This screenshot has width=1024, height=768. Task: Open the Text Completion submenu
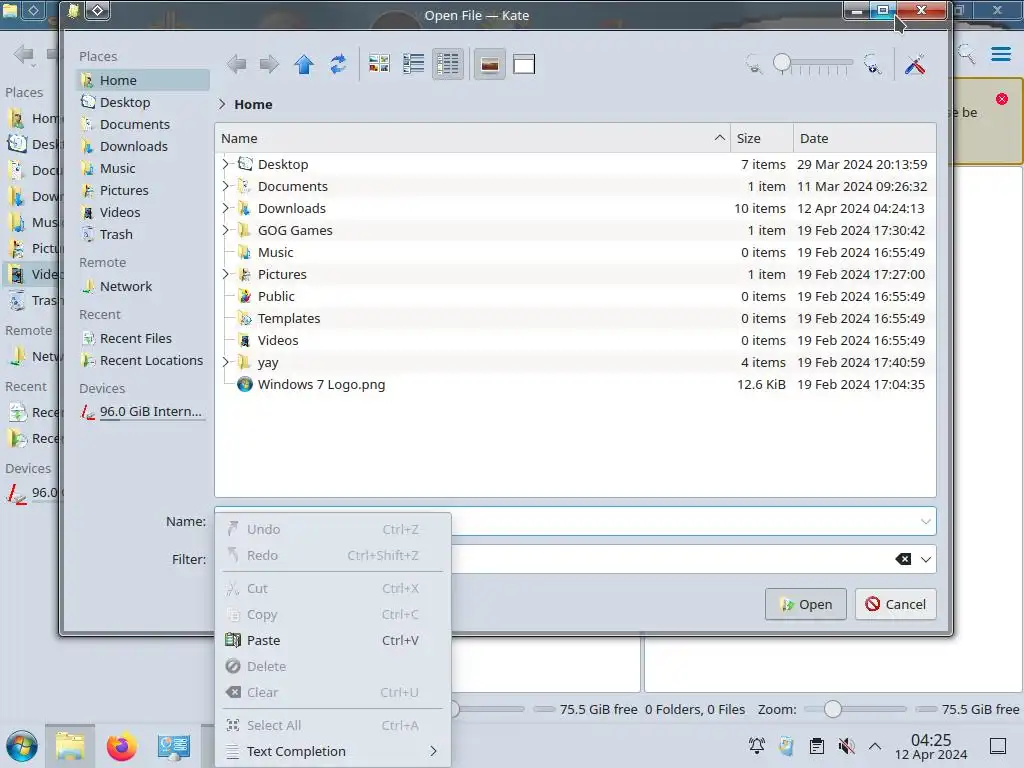tap(332, 751)
